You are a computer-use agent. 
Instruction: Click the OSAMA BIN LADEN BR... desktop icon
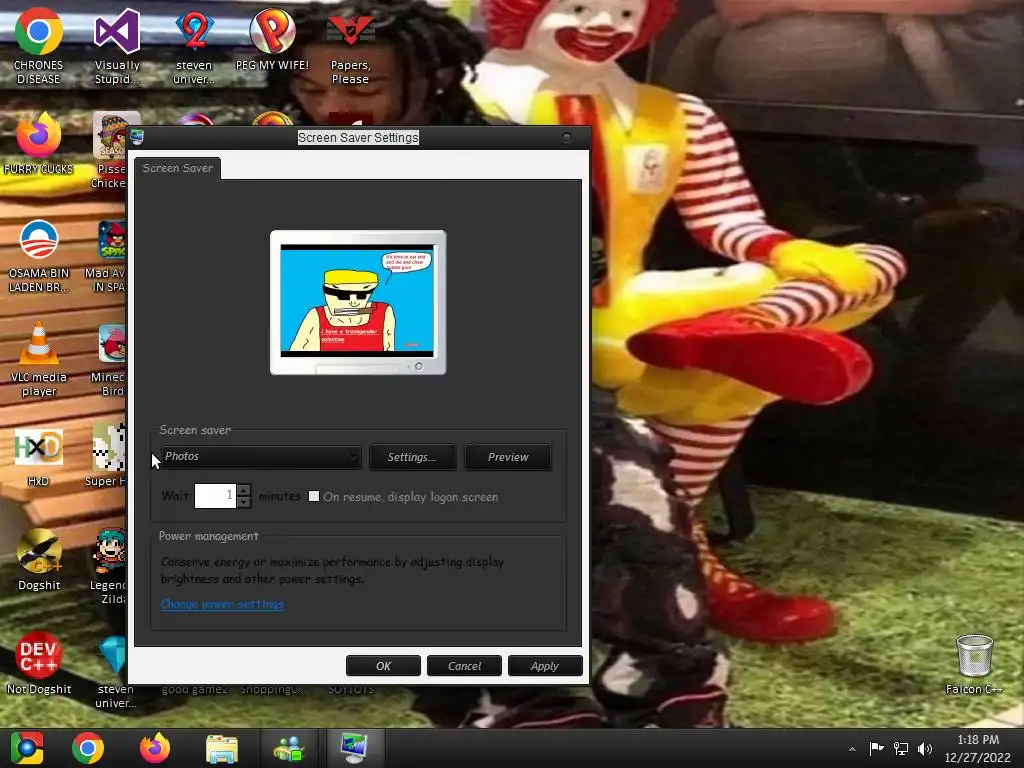click(x=39, y=256)
